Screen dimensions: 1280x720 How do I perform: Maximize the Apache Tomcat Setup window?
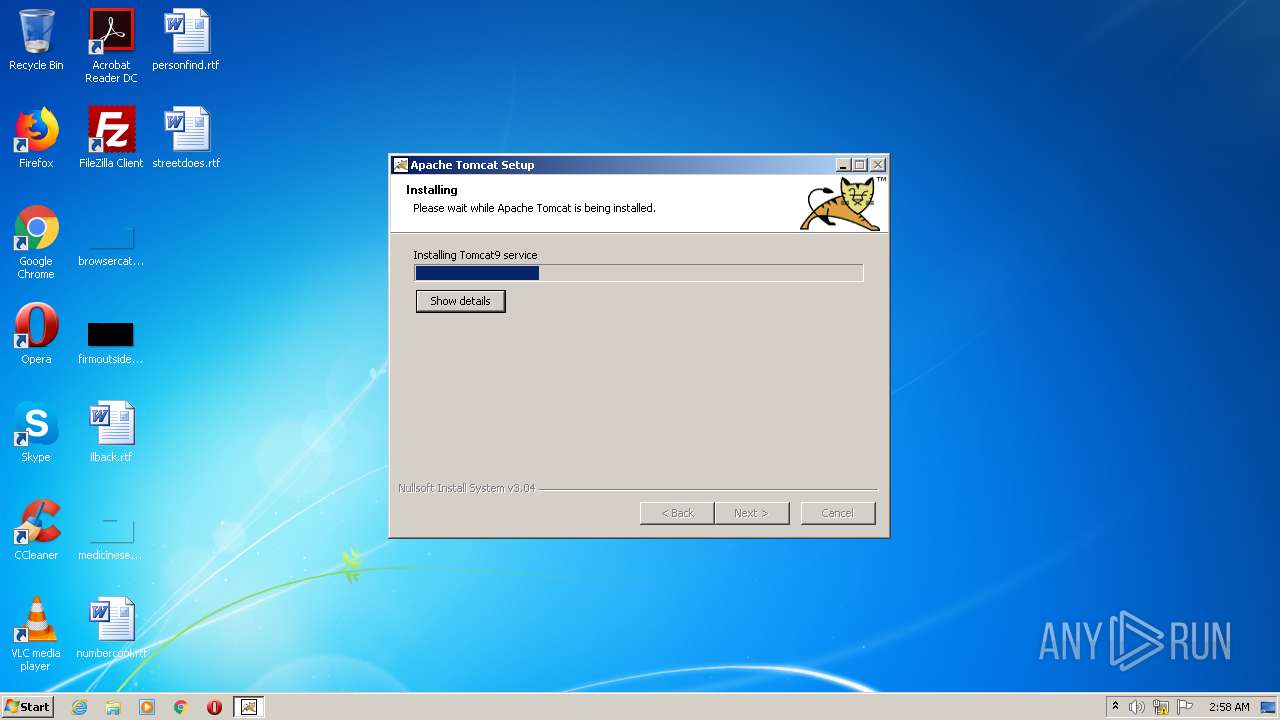[860, 165]
